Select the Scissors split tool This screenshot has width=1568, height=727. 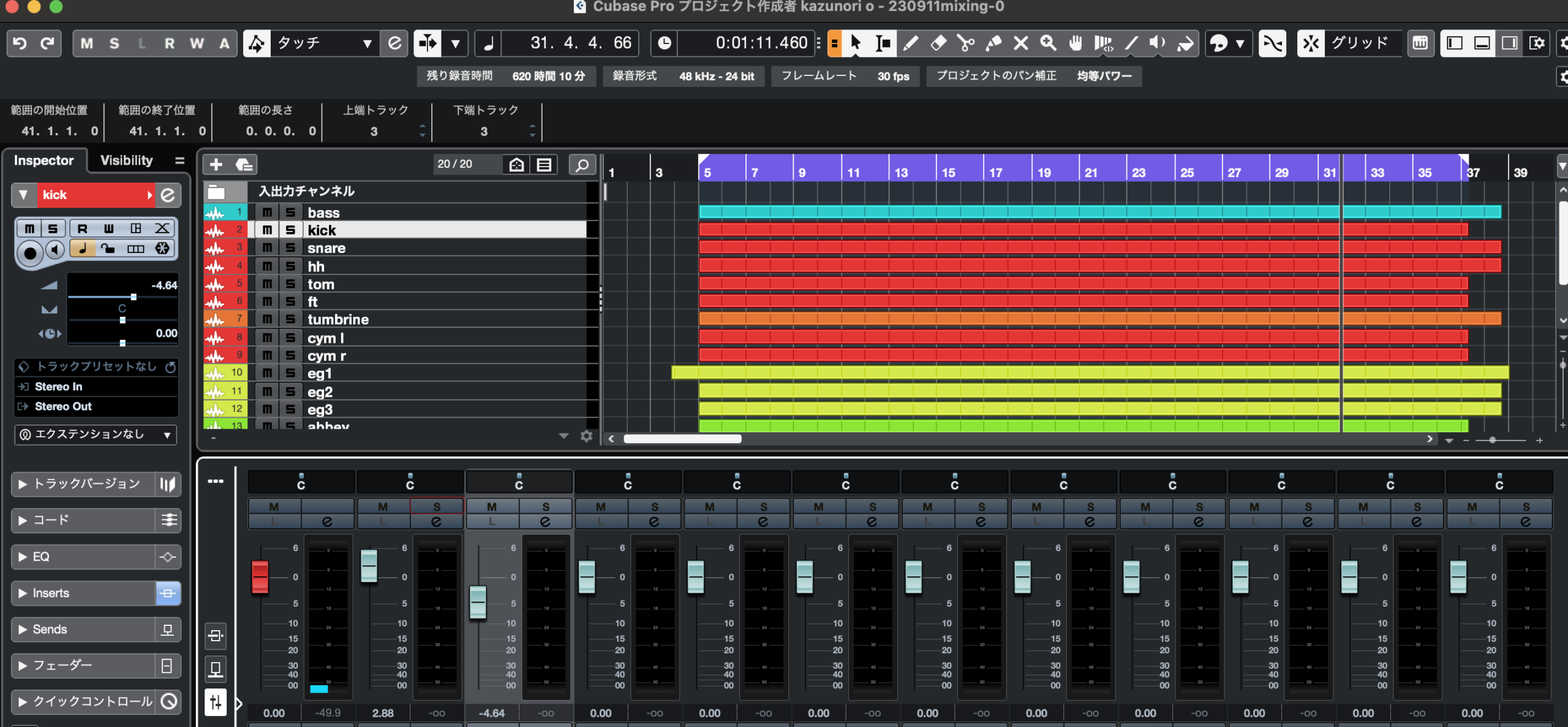966,43
